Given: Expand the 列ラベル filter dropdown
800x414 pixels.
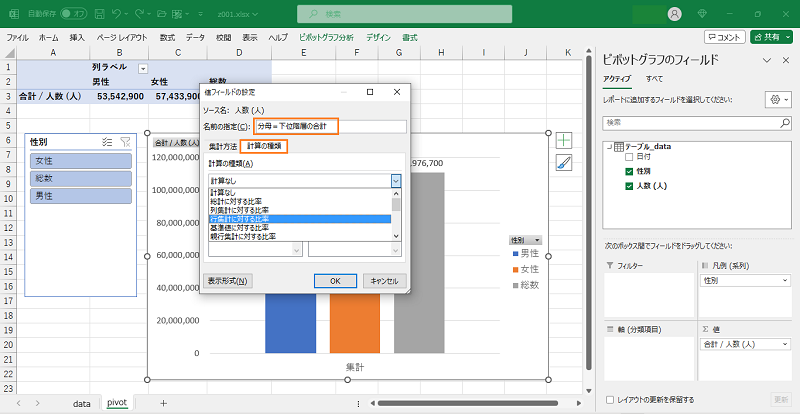Looking at the screenshot, I should point(142,67).
